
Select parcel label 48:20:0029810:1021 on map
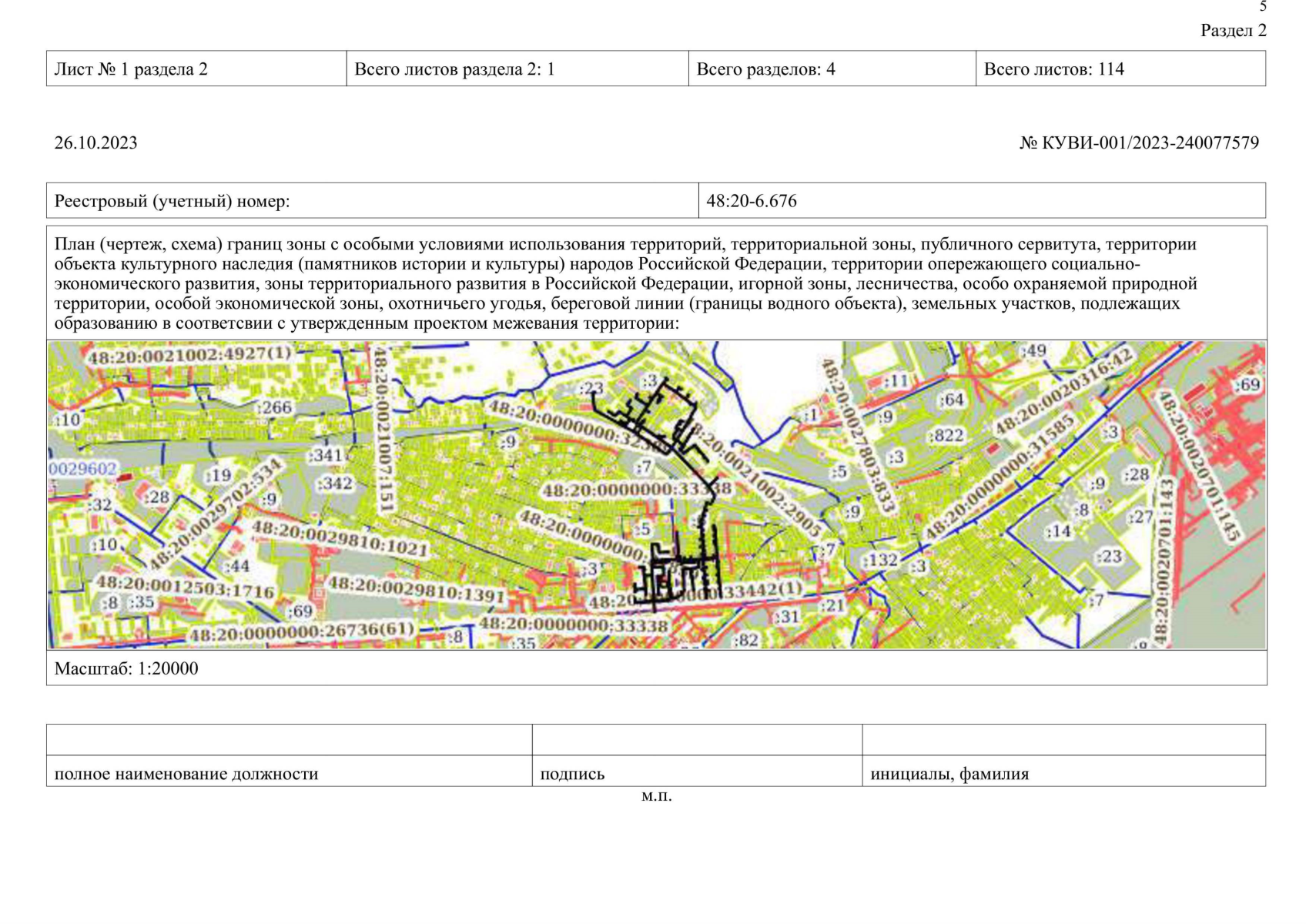[340, 538]
